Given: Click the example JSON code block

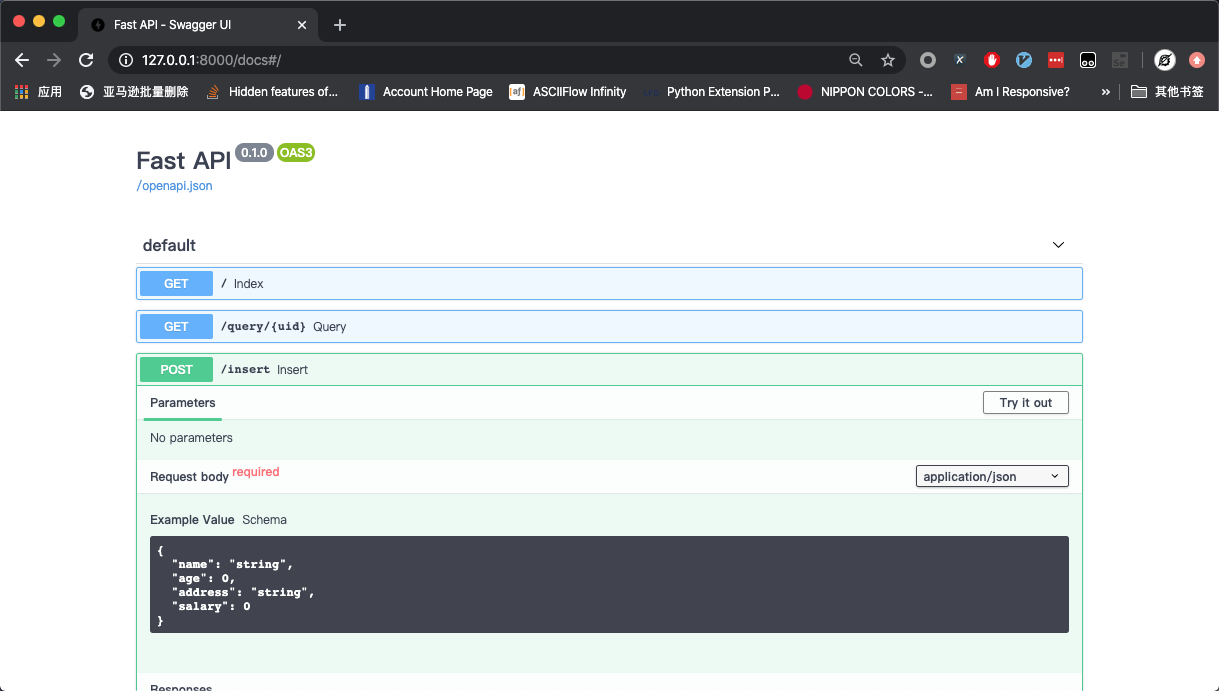Looking at the screenshot, I should [609, 584].
